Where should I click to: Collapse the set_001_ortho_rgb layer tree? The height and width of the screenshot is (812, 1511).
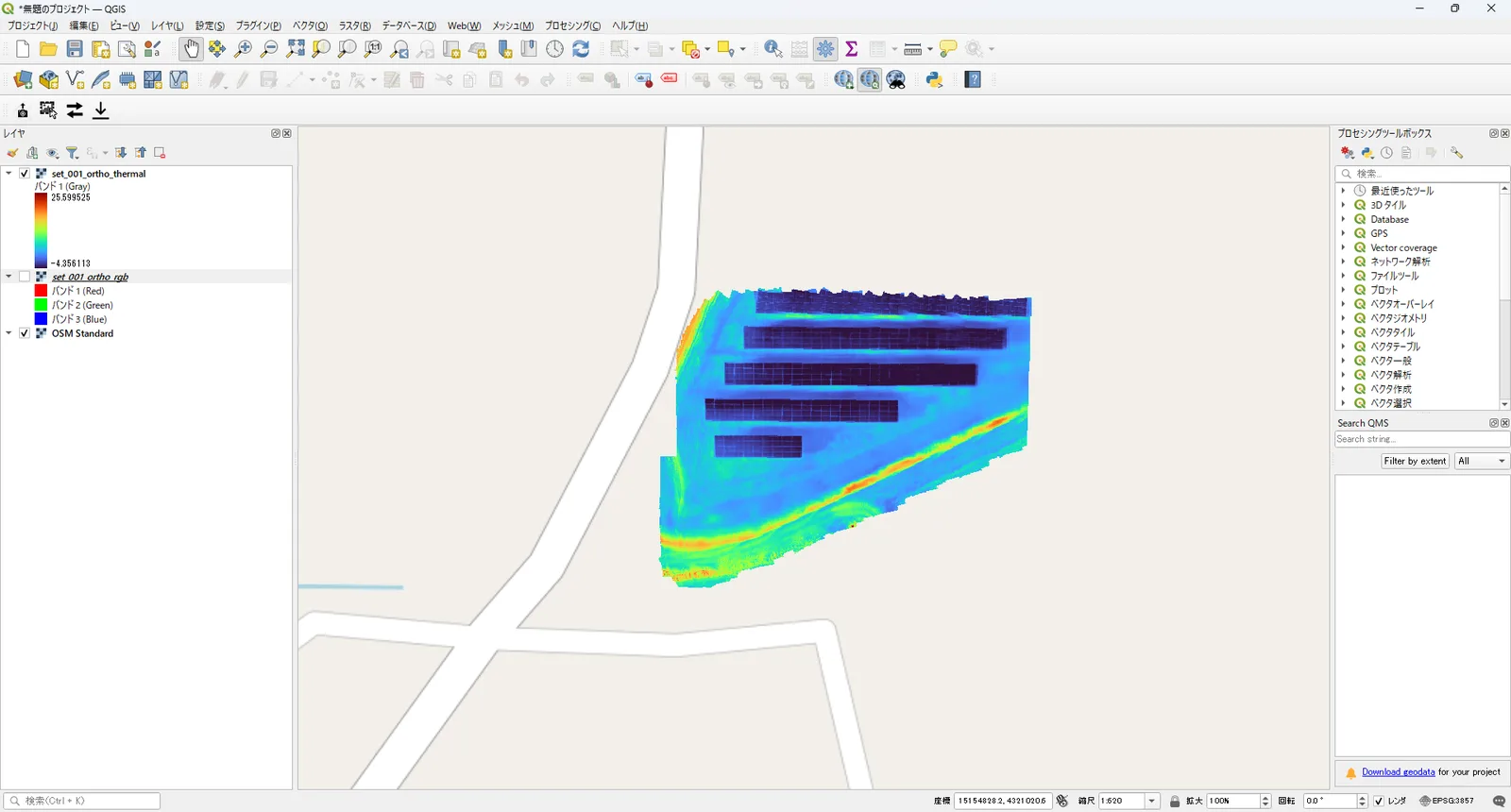(8, 277)
